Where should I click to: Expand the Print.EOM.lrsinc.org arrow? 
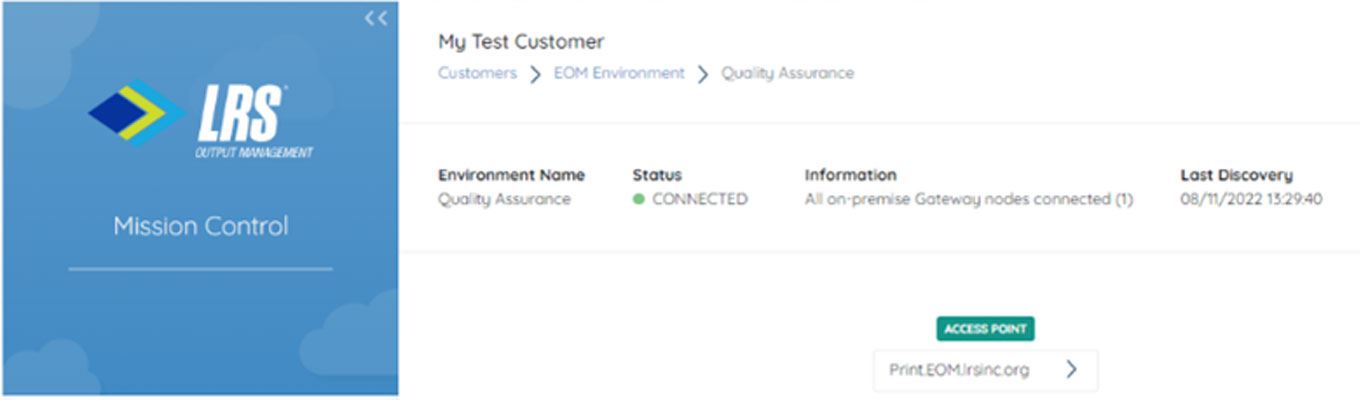pyautogui.click(x=1071, y=370)
